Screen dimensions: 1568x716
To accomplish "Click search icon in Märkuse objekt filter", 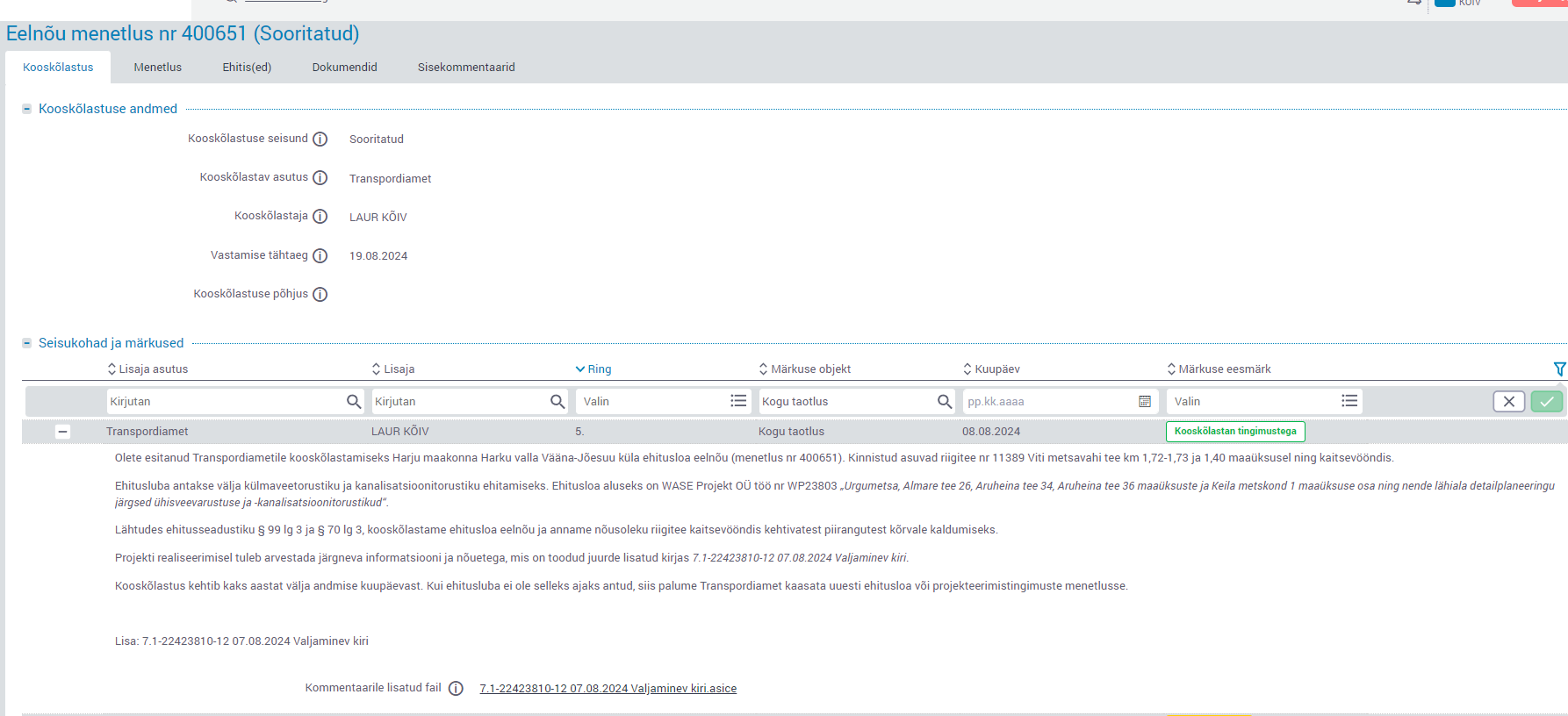I will (945, 401).
